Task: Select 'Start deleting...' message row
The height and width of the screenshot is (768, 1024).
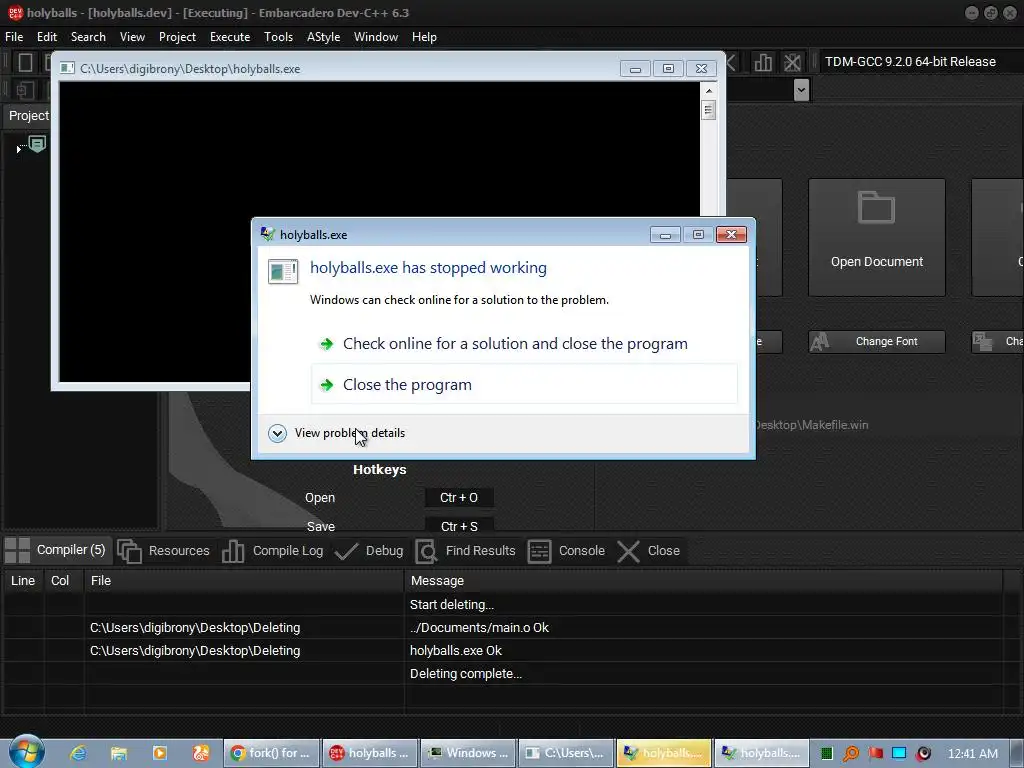Action: pos(503,605)
